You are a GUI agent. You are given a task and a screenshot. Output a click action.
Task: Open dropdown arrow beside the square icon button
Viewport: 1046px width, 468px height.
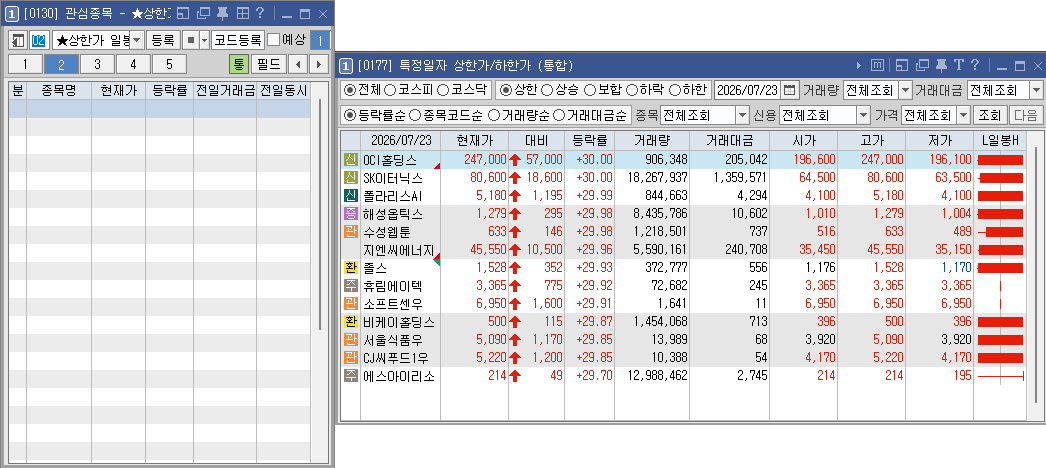204,40
